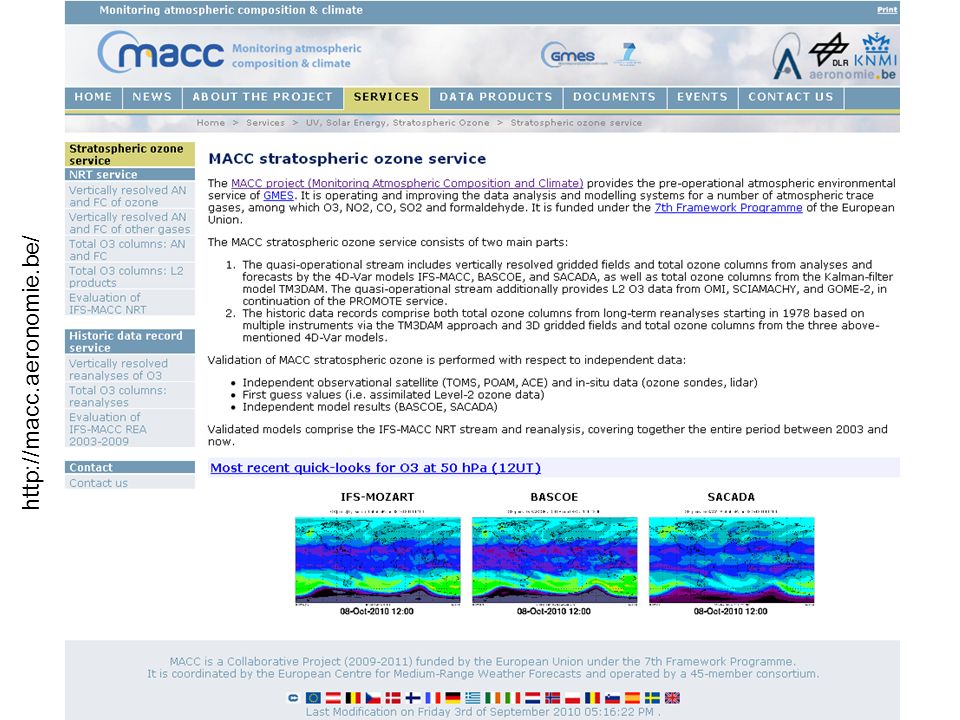The height and width of the screenshot is (720, 960).
Task: Click the United Kingdom flag icon
Action: (x=672, y=698)
